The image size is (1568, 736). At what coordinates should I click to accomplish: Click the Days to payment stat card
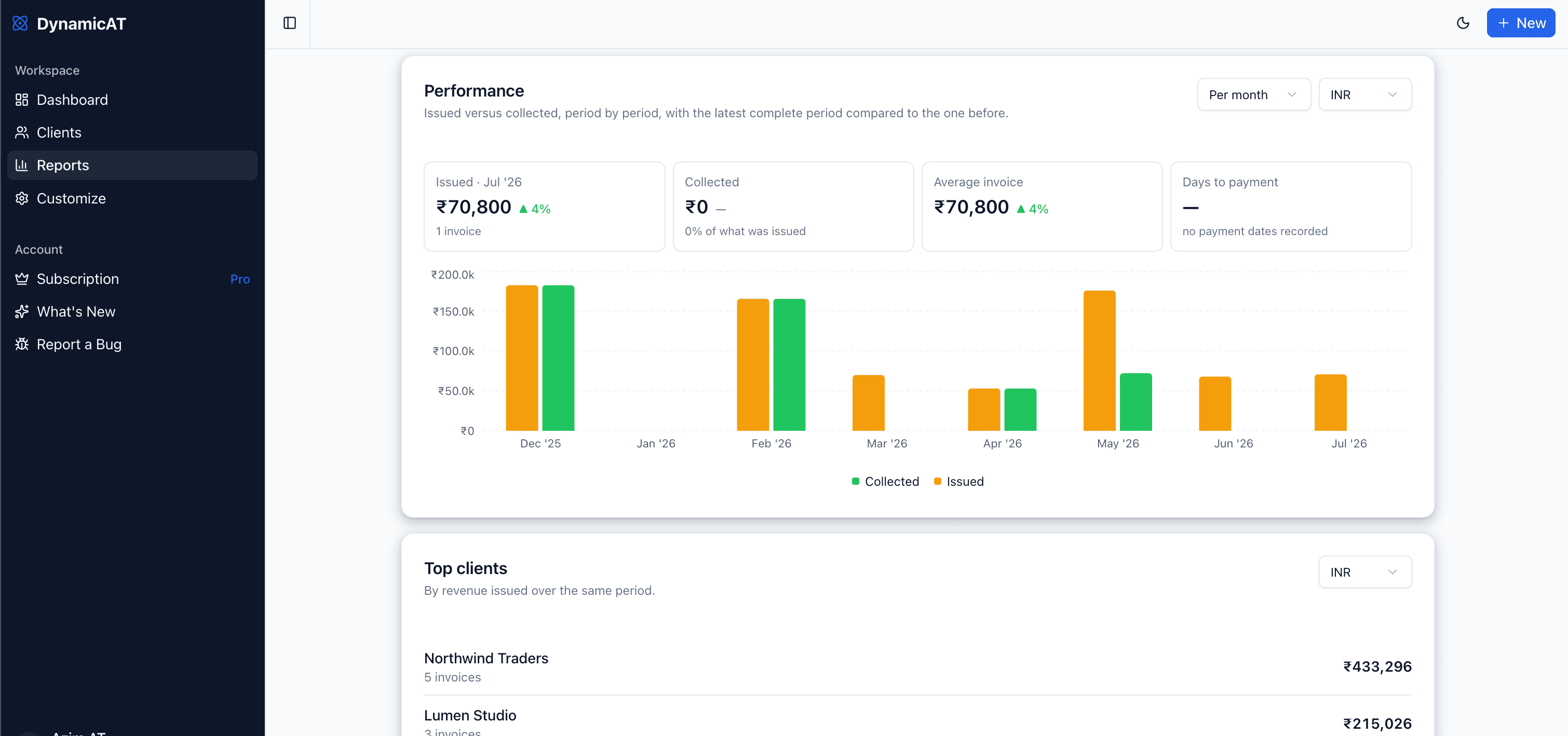(x=1290, y=206)
